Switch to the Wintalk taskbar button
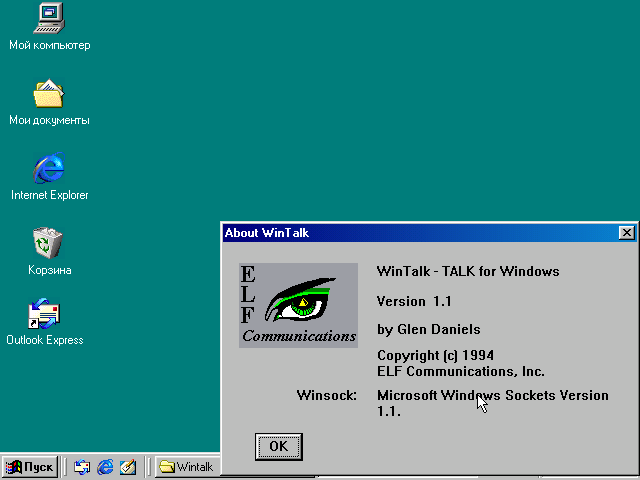Viewport: 640px width, 480px height. click(x=187, y=467)
